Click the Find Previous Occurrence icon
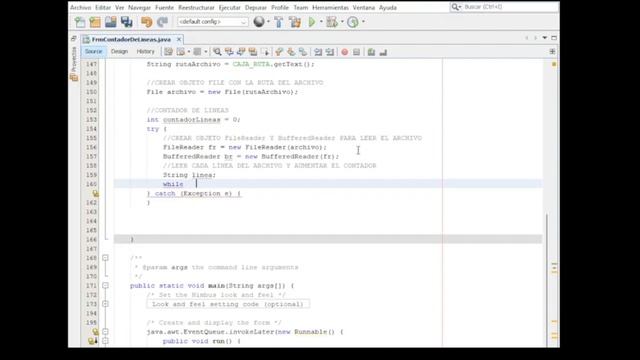The height and width of the screenshot is (360, 640). [229, 52]
